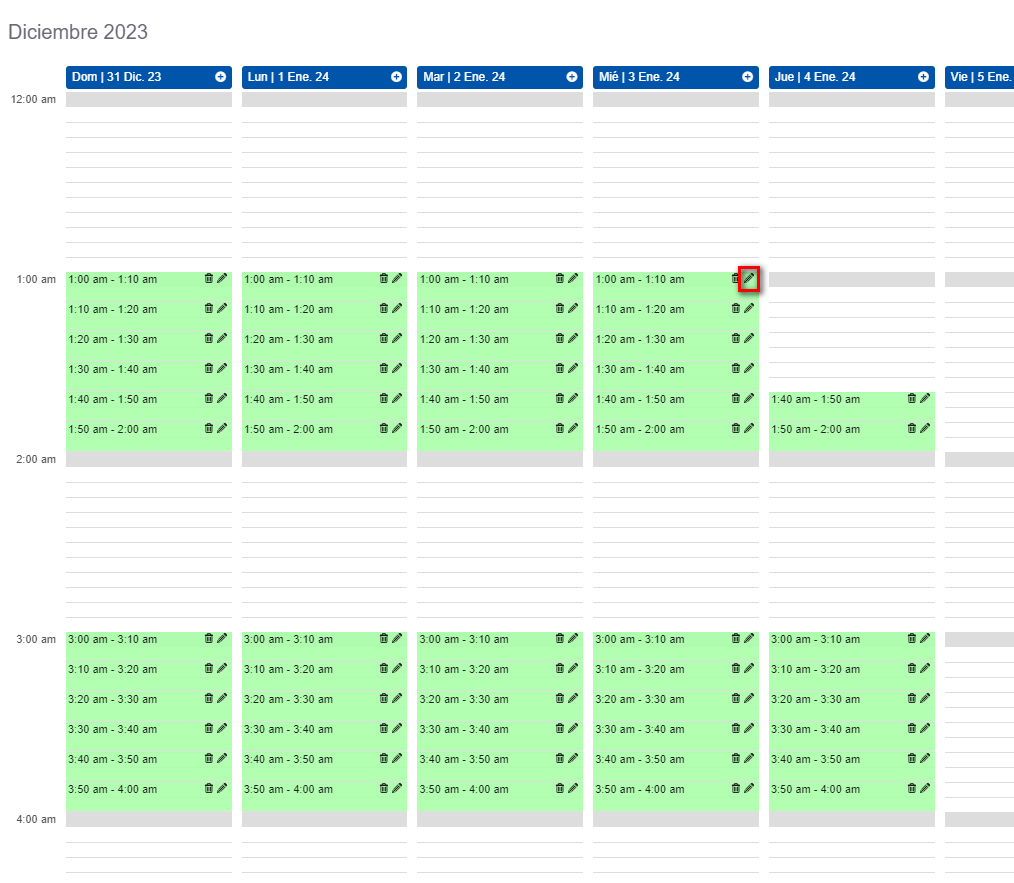The width and height of the screenshot is (1014, 883).
Task: Edit the 3:40 am slot on Thursday
Action: (924, 758)
